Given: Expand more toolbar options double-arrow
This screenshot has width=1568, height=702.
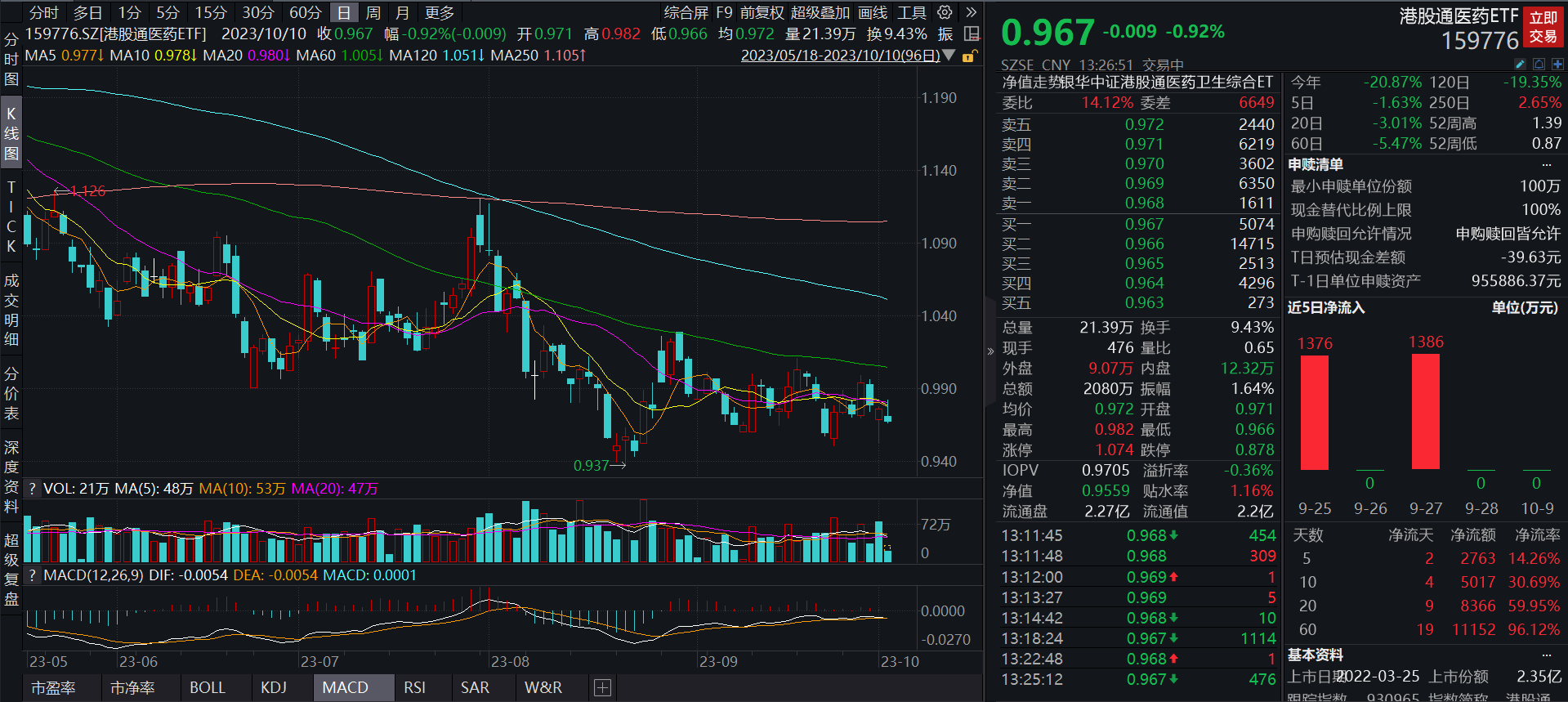Looking at the screenshot, I should point(971,12).
